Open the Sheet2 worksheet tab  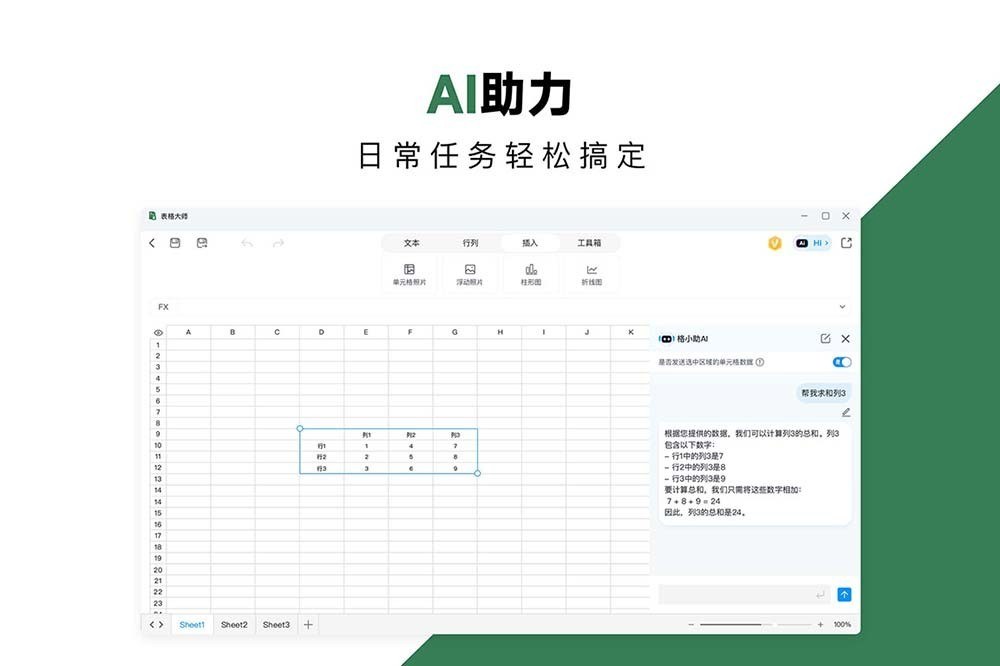233,624
